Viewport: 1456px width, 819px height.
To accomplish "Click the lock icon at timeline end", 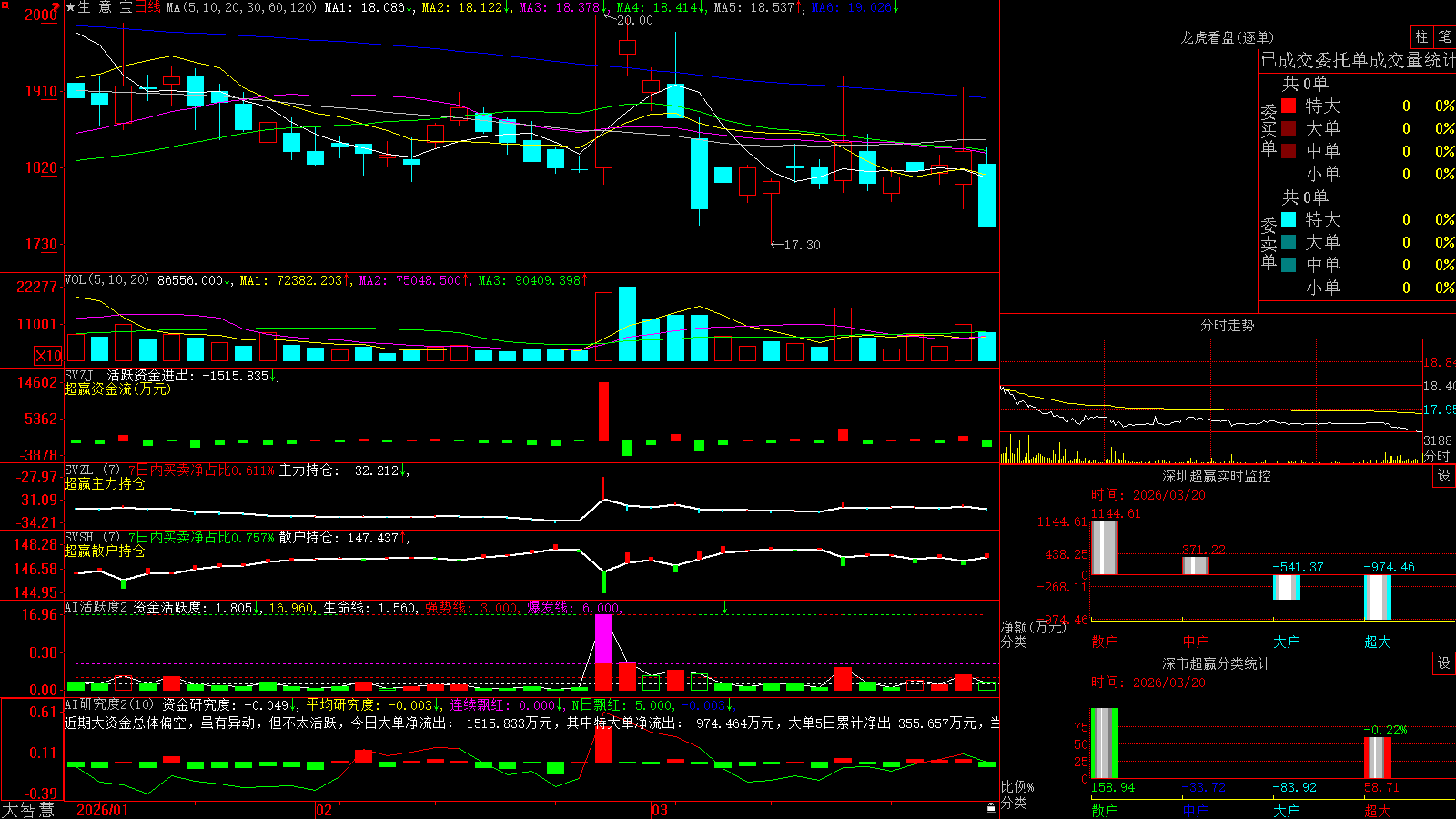I will pos(991,807).
